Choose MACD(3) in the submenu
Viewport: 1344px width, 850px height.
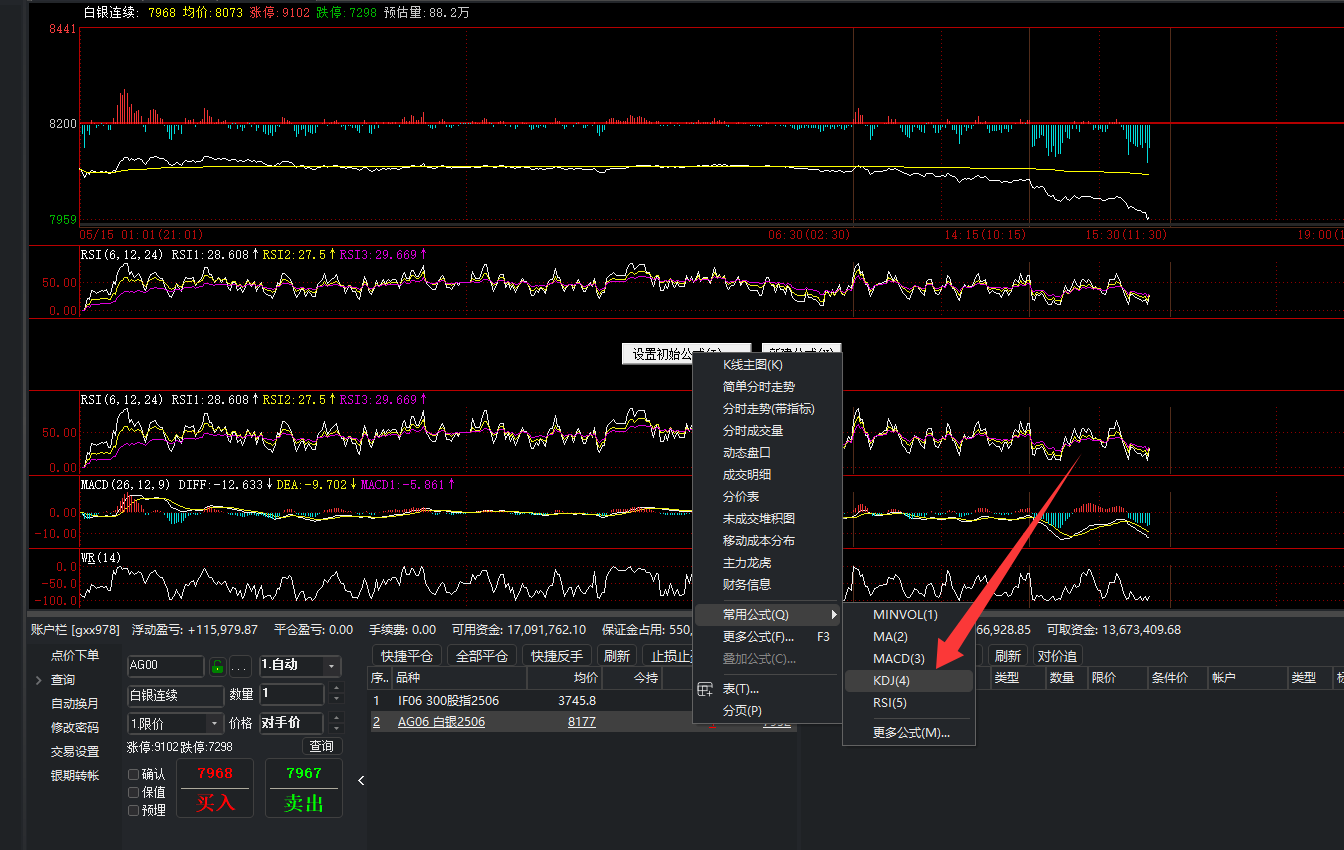click(x=908, y=659)
